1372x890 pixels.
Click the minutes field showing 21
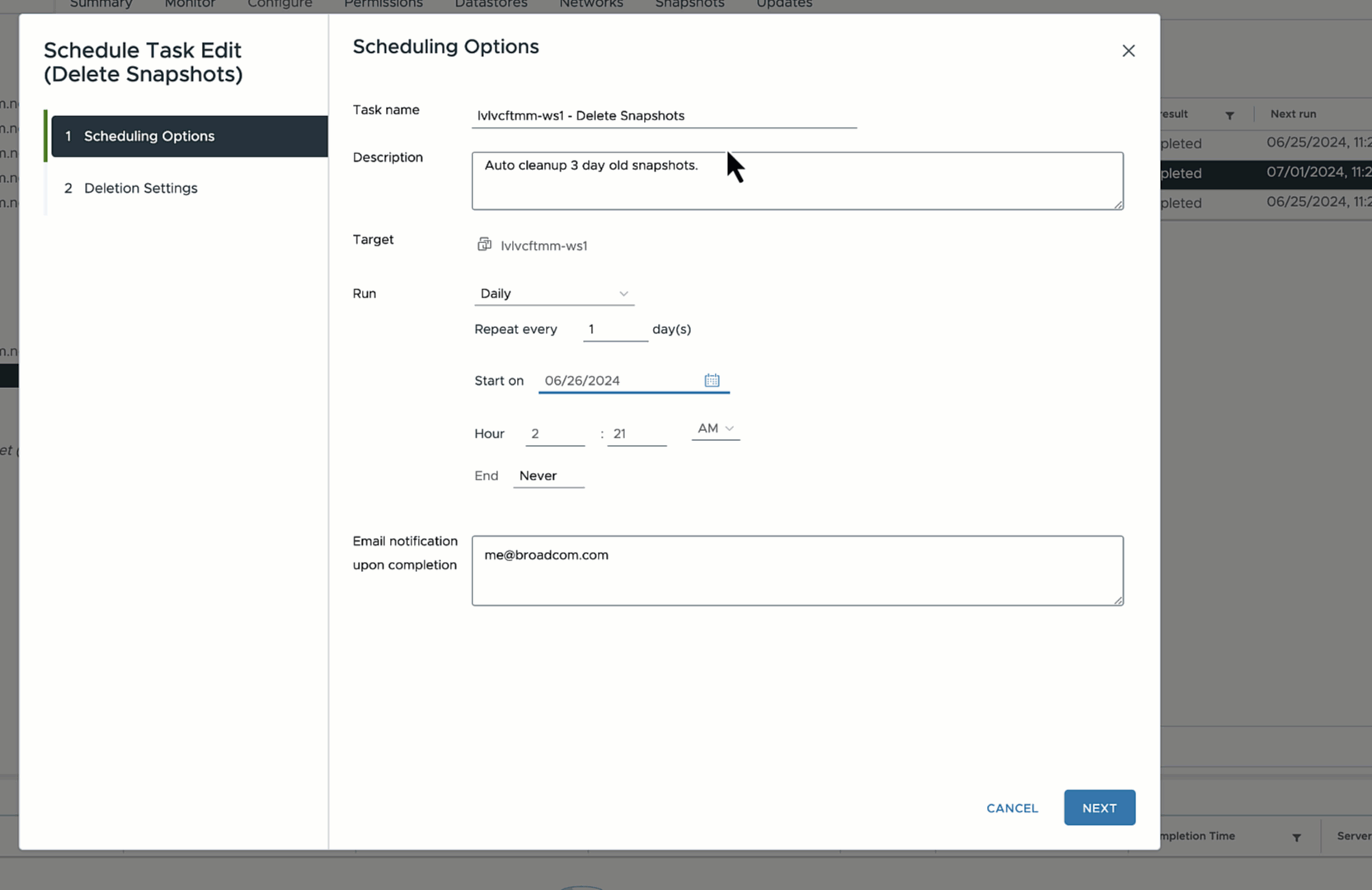[x=637, y=433]
